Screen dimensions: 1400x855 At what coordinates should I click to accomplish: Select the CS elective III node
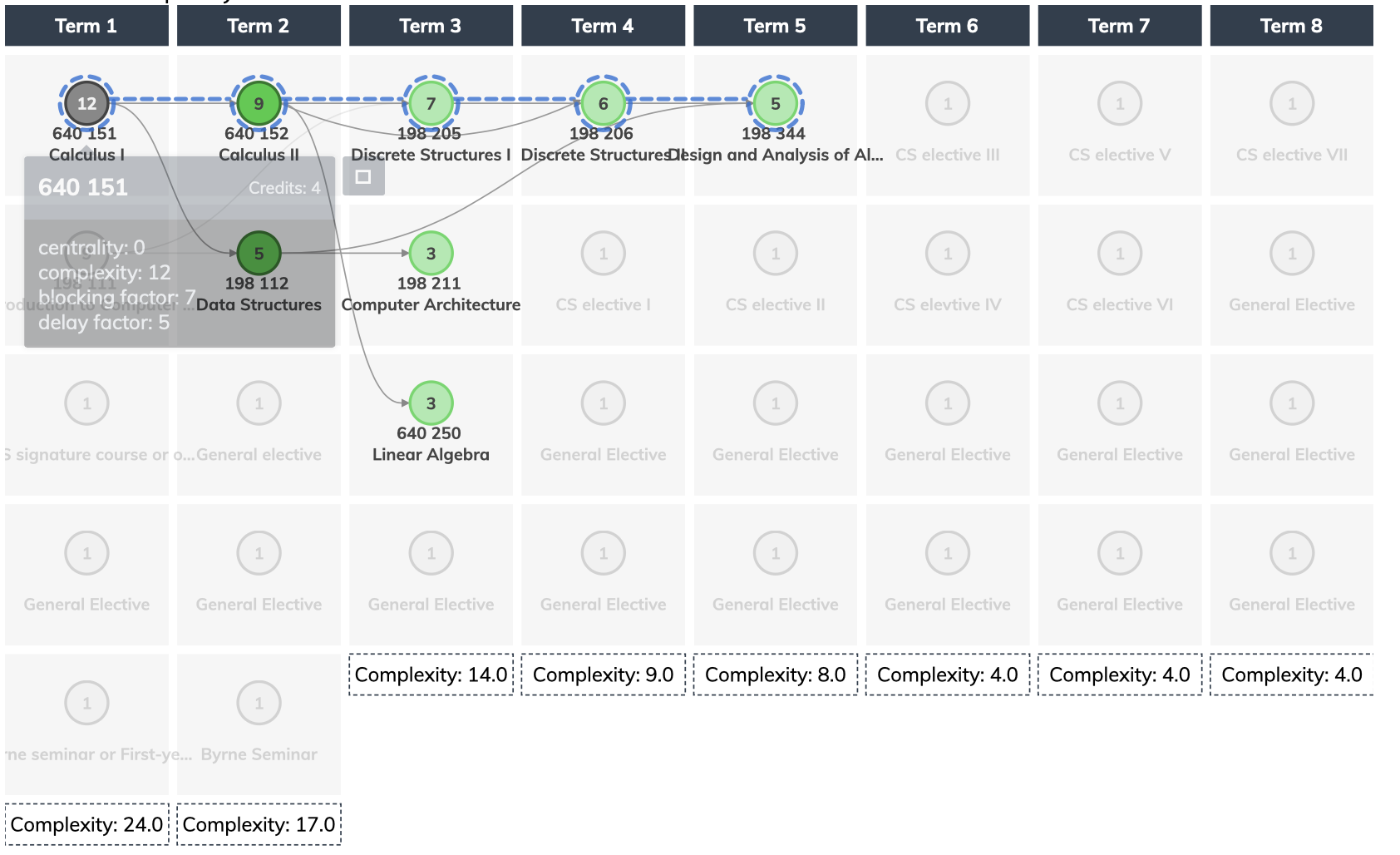[947, 103]
